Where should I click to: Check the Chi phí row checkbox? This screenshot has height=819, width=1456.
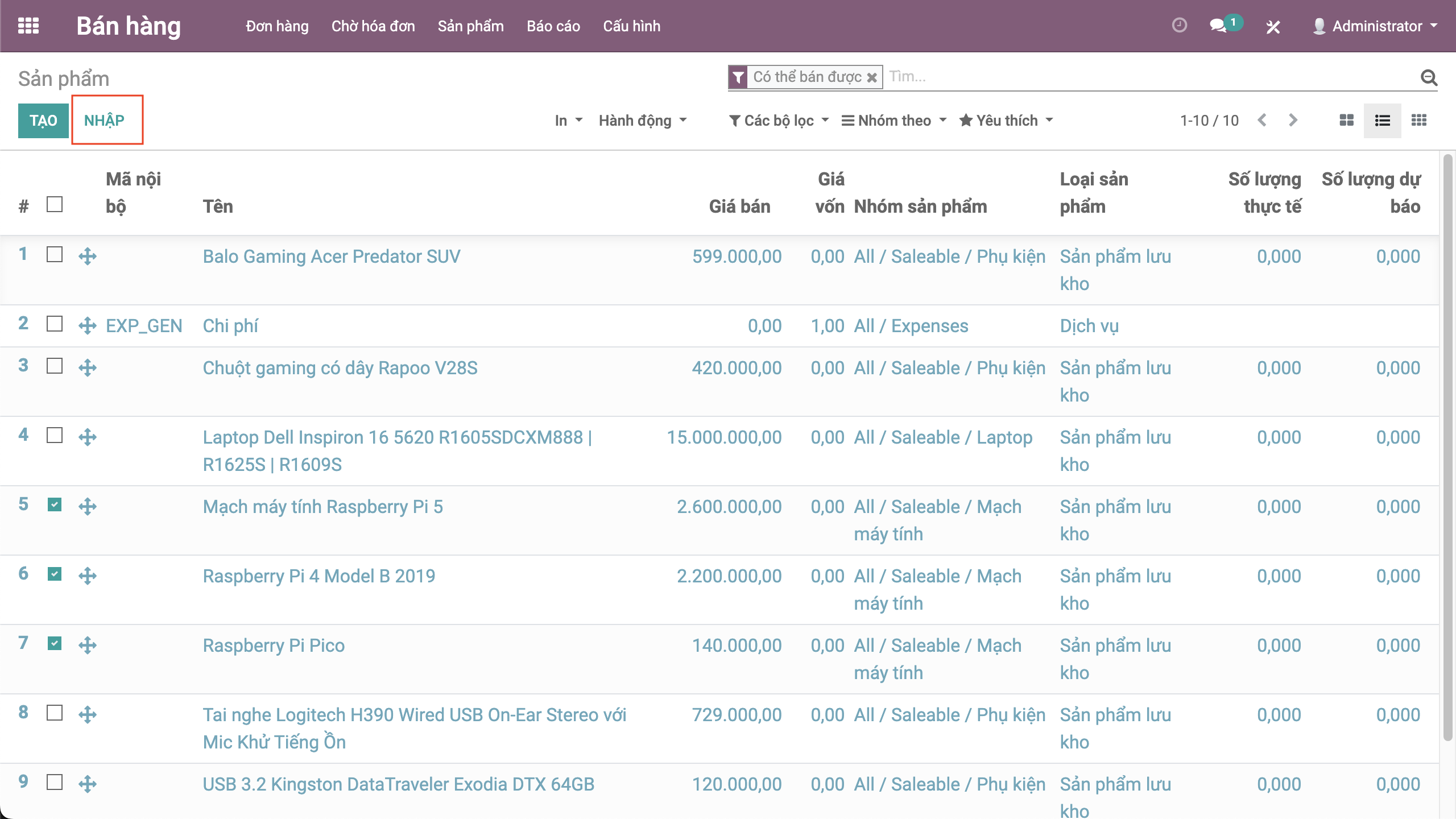[x=55, y=324]
